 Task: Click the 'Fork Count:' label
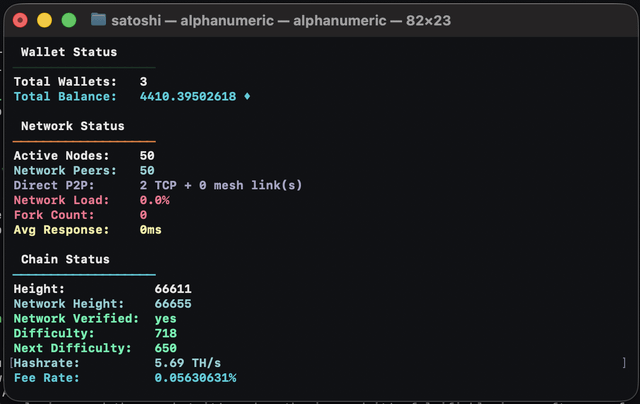[54, 215]
